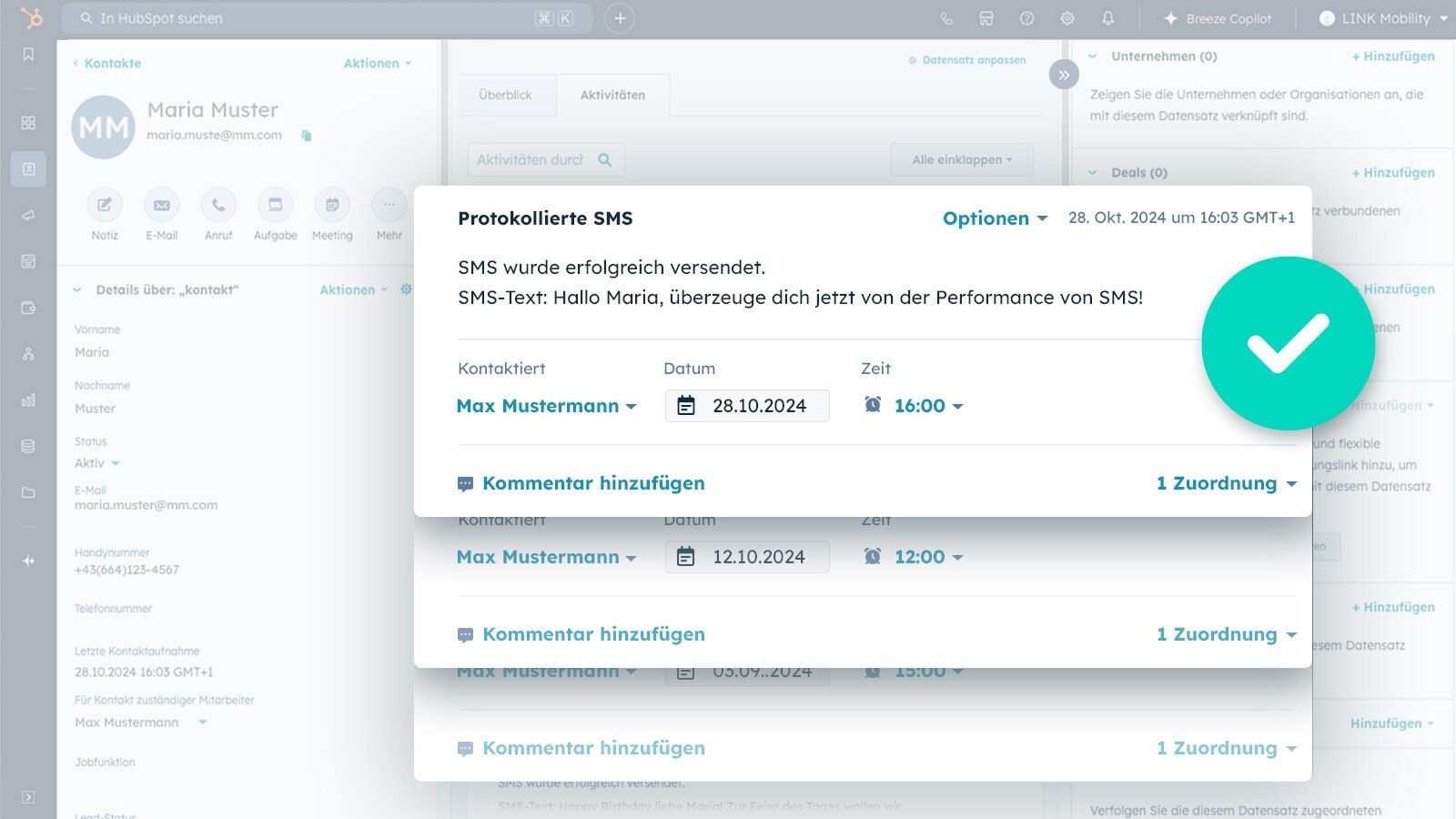Click the E-Mail envelope icon
1456x819 pixels.
(161, 206)
